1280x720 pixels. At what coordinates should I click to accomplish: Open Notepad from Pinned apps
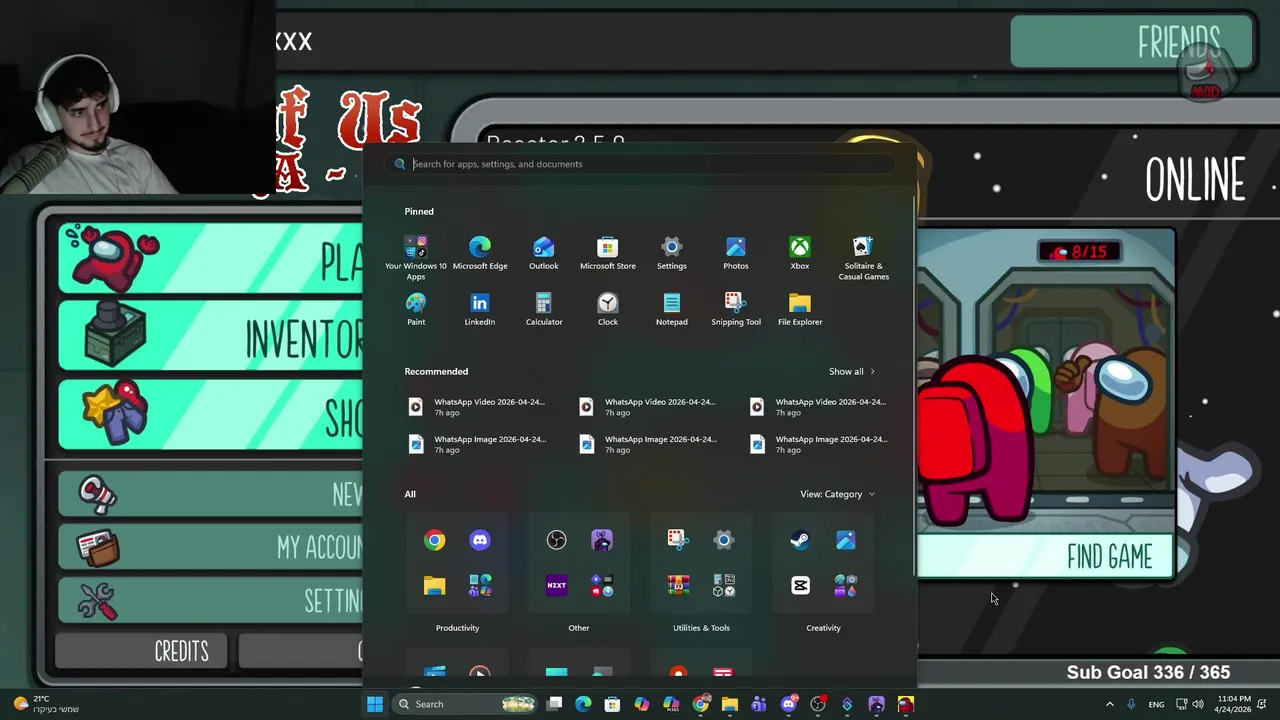click(x=672, y=309)
